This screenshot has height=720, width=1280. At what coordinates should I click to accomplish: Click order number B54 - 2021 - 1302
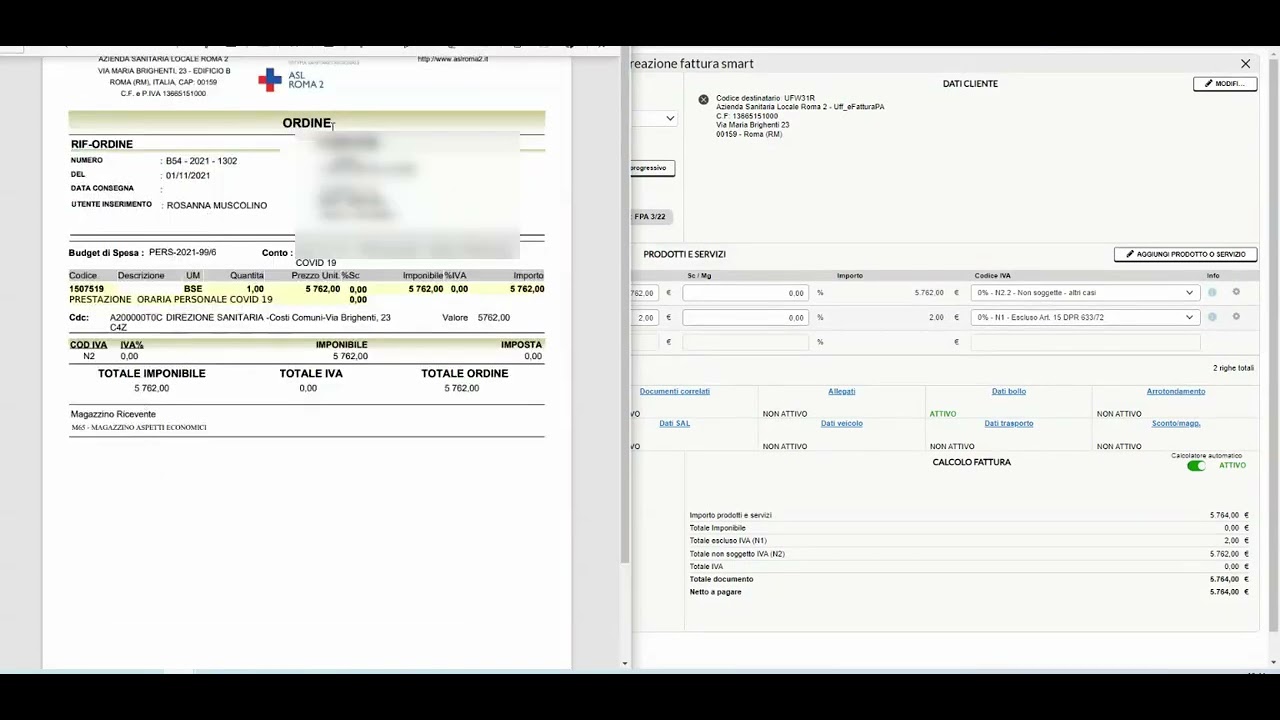tap(201, 161)
